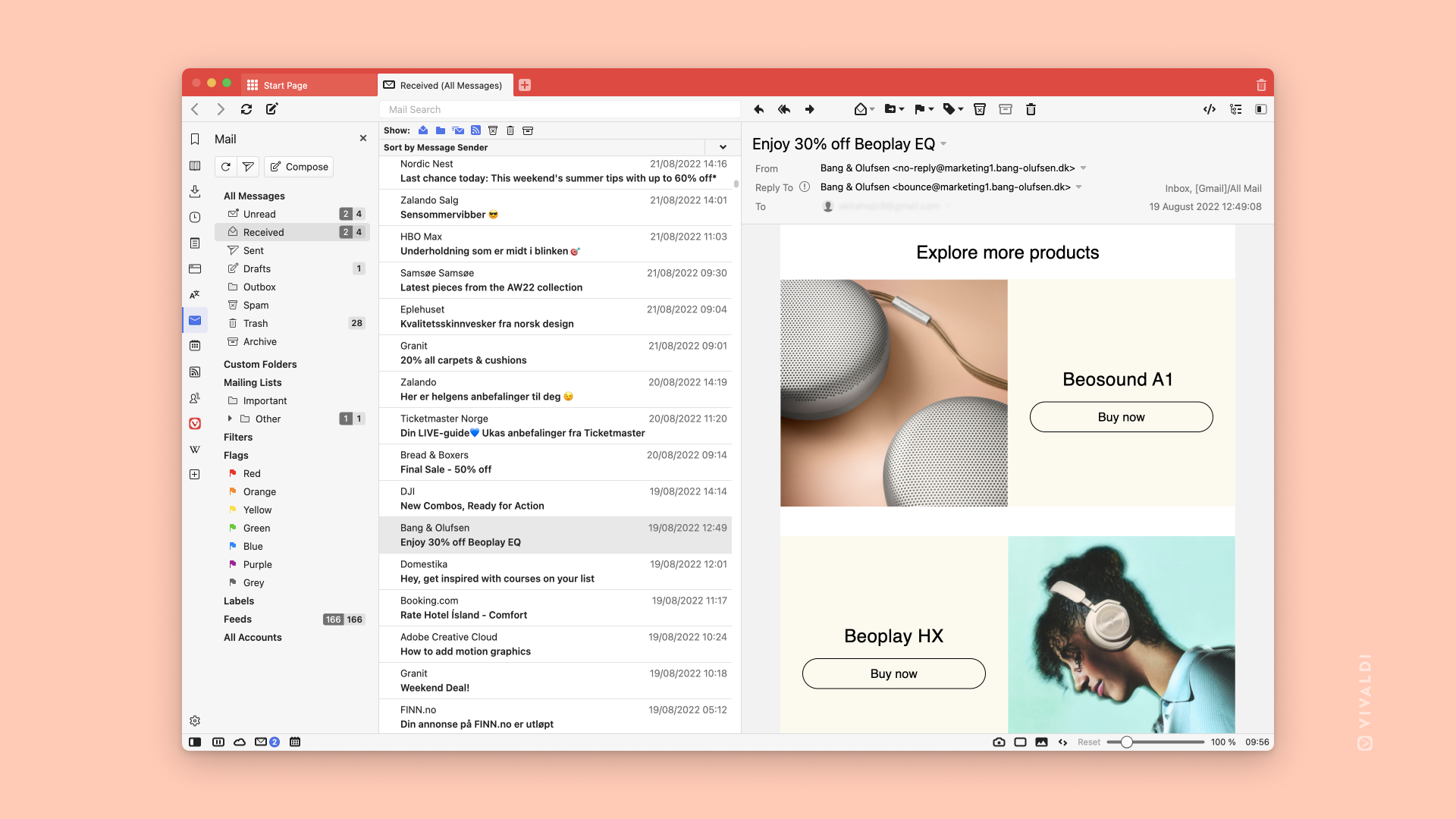The image size is (1456, 819).
Task: Mark message as spam in the toolbar
Action: pyautogui.click(x=980, y=109)
